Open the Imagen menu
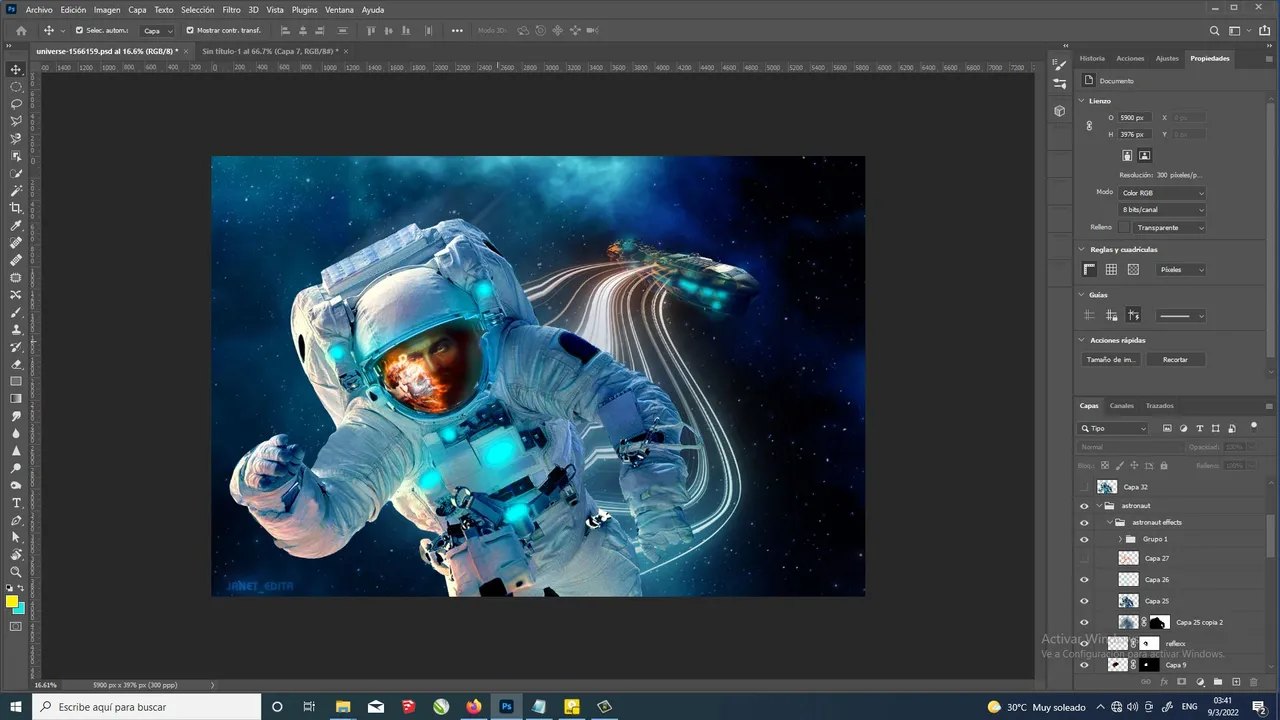Viewport: 1280px width, 720px height. pyautogui.click(x=107, y=9)
